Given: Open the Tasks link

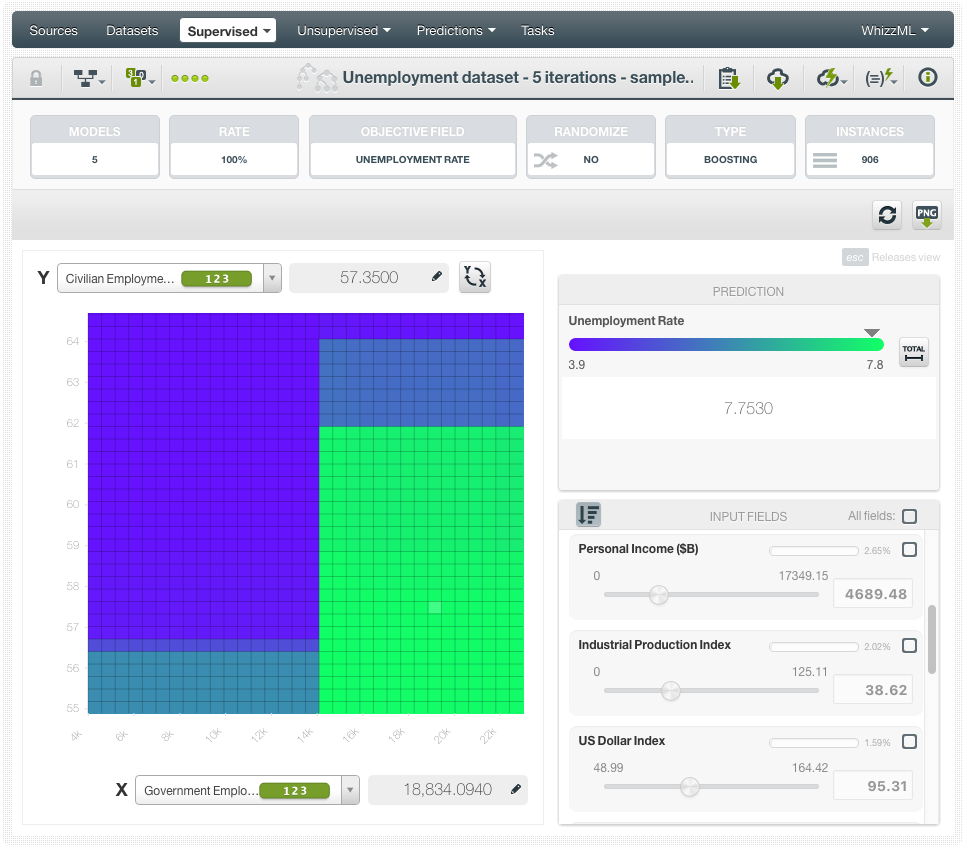Looking at the screenshot, I should 537,31.
